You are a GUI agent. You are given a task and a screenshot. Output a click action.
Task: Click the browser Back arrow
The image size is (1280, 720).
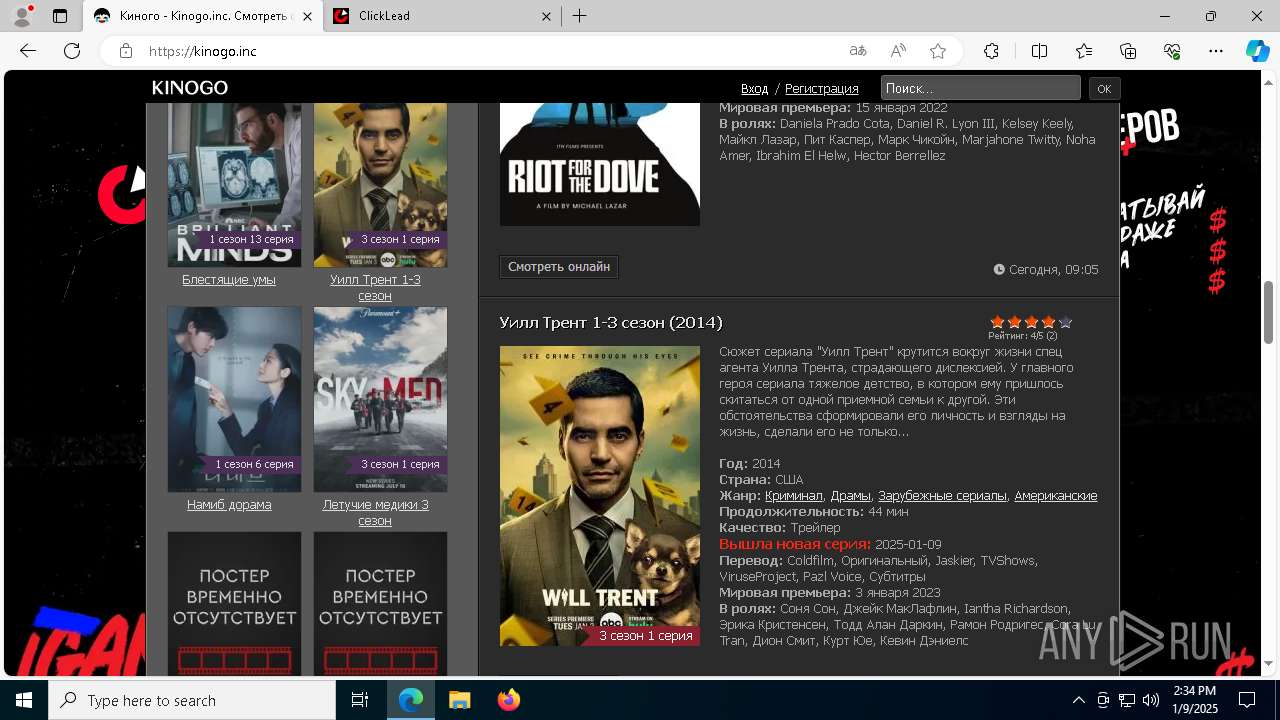coord(28,51)
